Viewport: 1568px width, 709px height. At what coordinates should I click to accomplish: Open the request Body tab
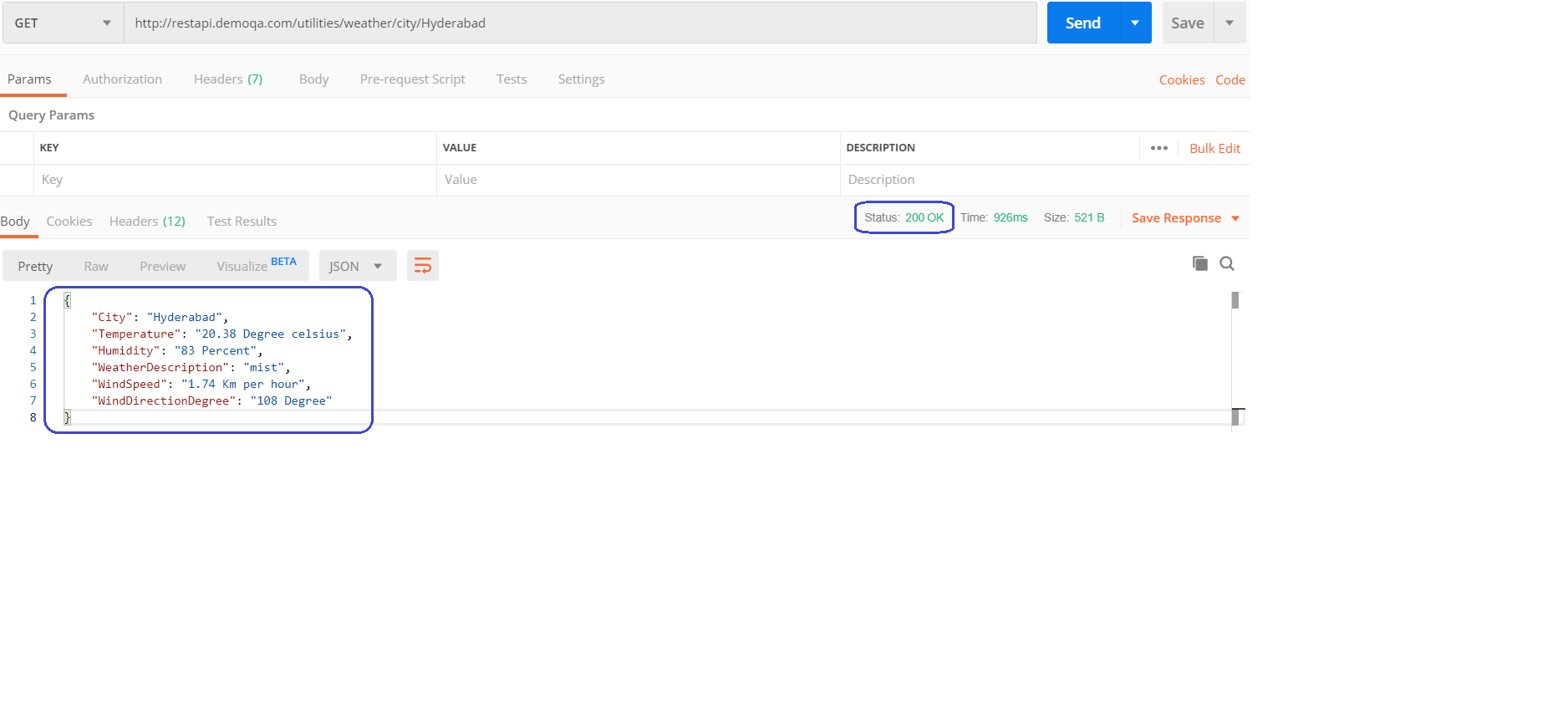[x=313, y=79]
